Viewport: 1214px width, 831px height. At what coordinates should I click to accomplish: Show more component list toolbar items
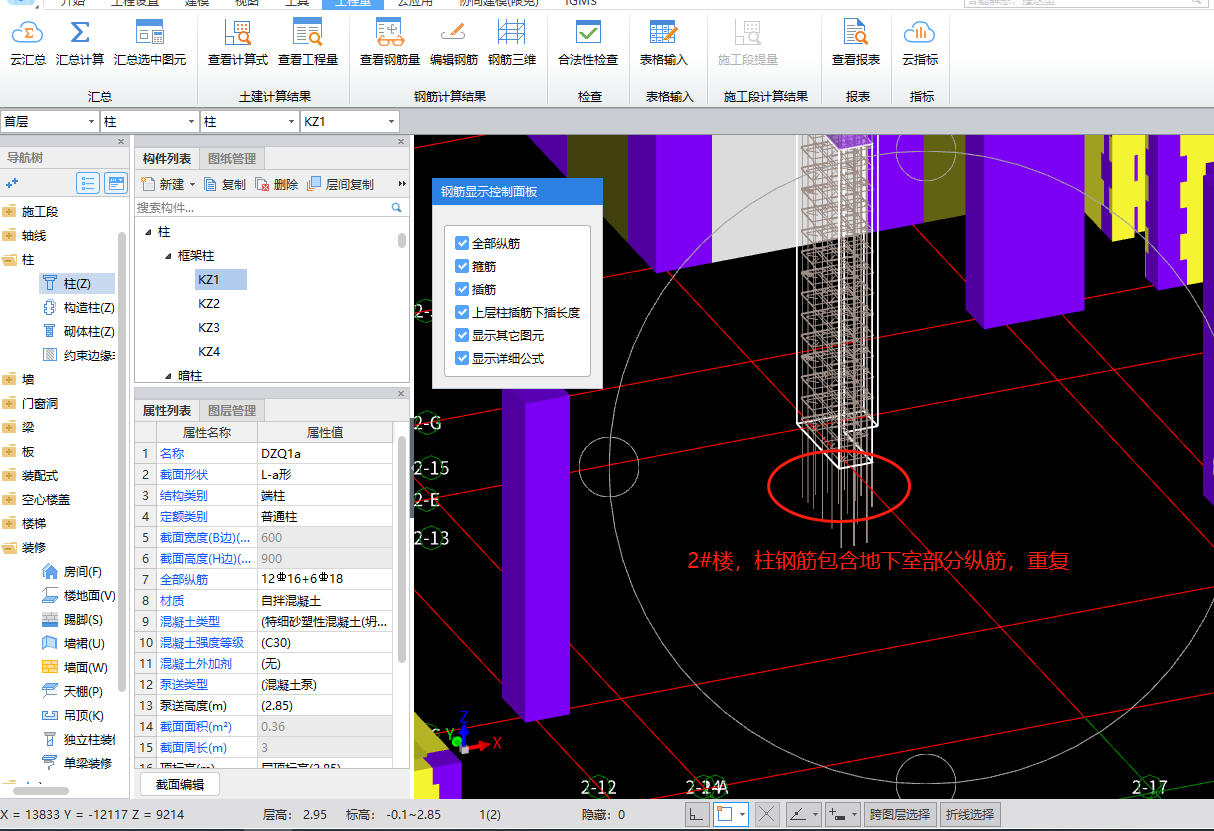[402, 184]
